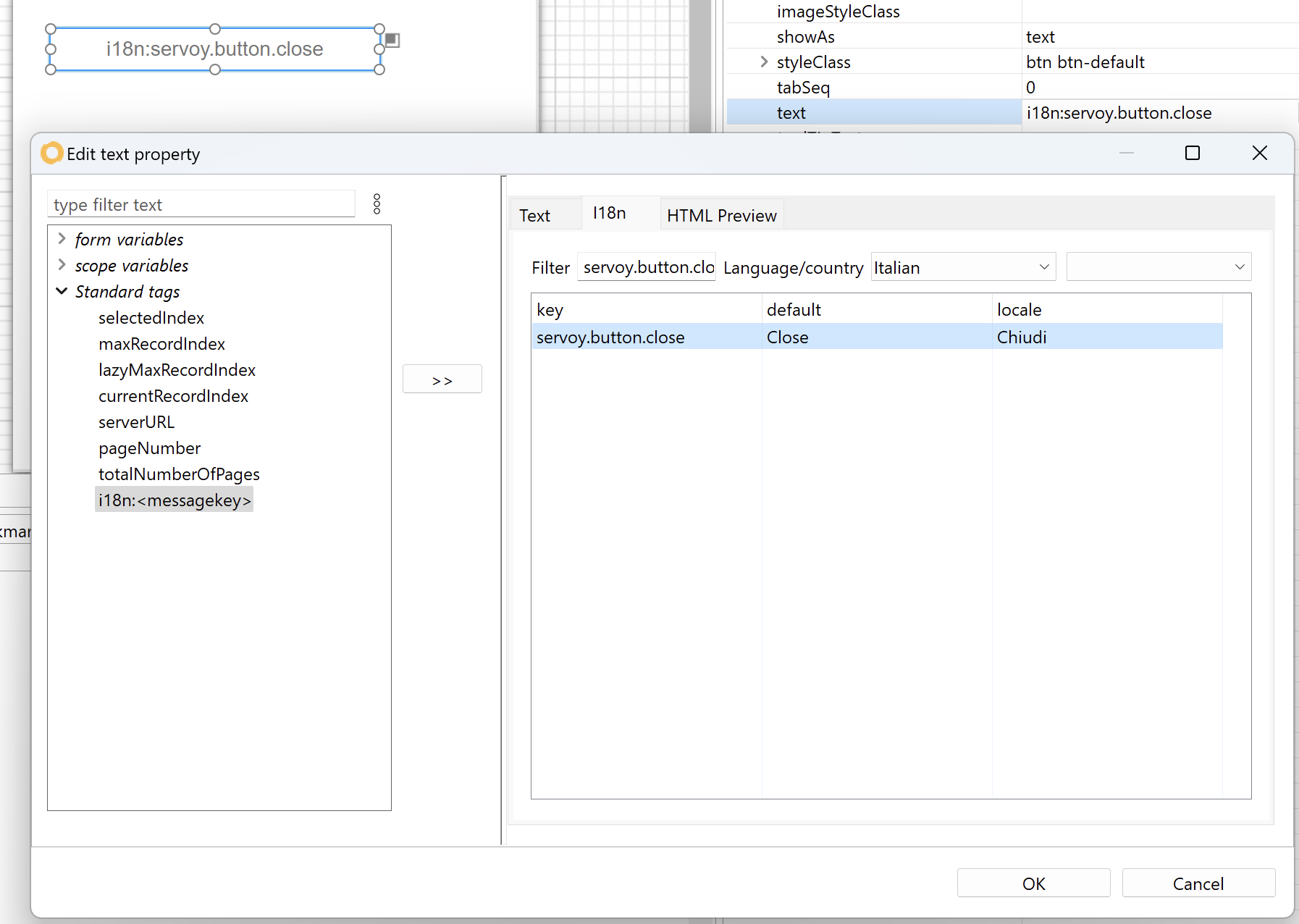Select the totalNumberOfPages tag
Viewport: 1299px width, 924px height.
coord(179,474)
